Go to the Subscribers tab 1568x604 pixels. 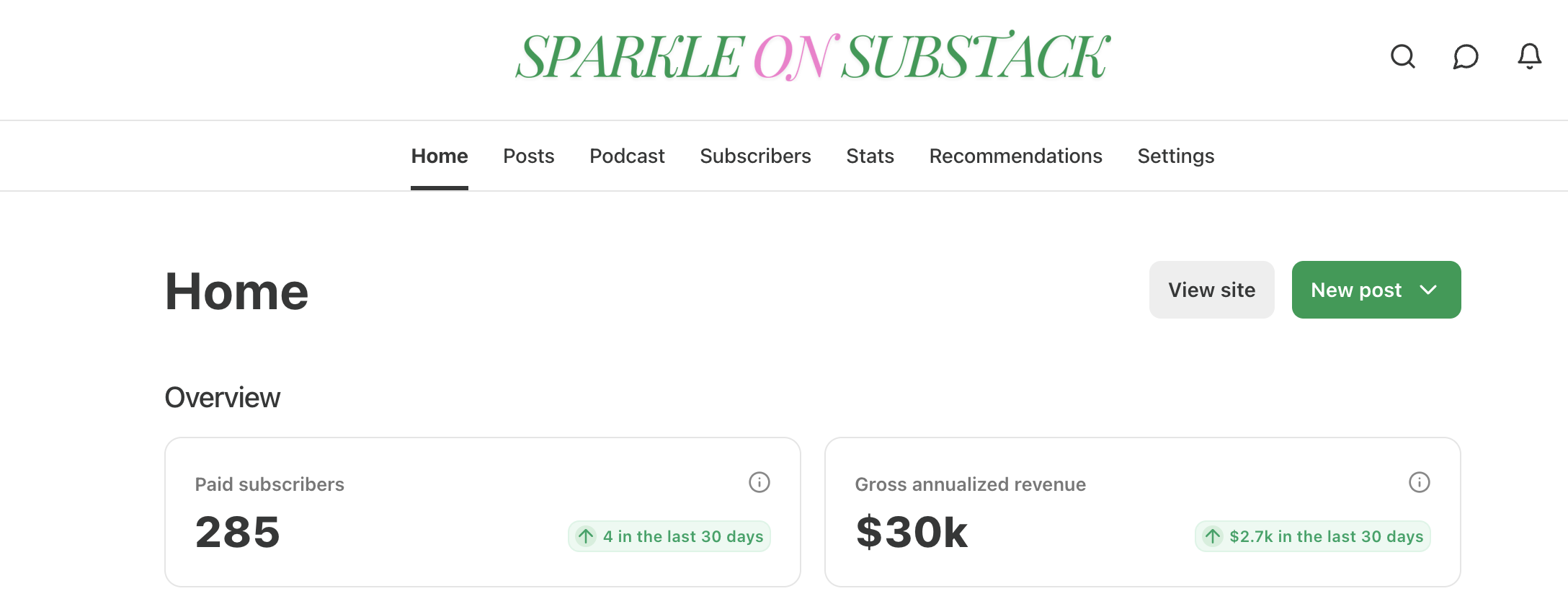(x=755, y=156)
